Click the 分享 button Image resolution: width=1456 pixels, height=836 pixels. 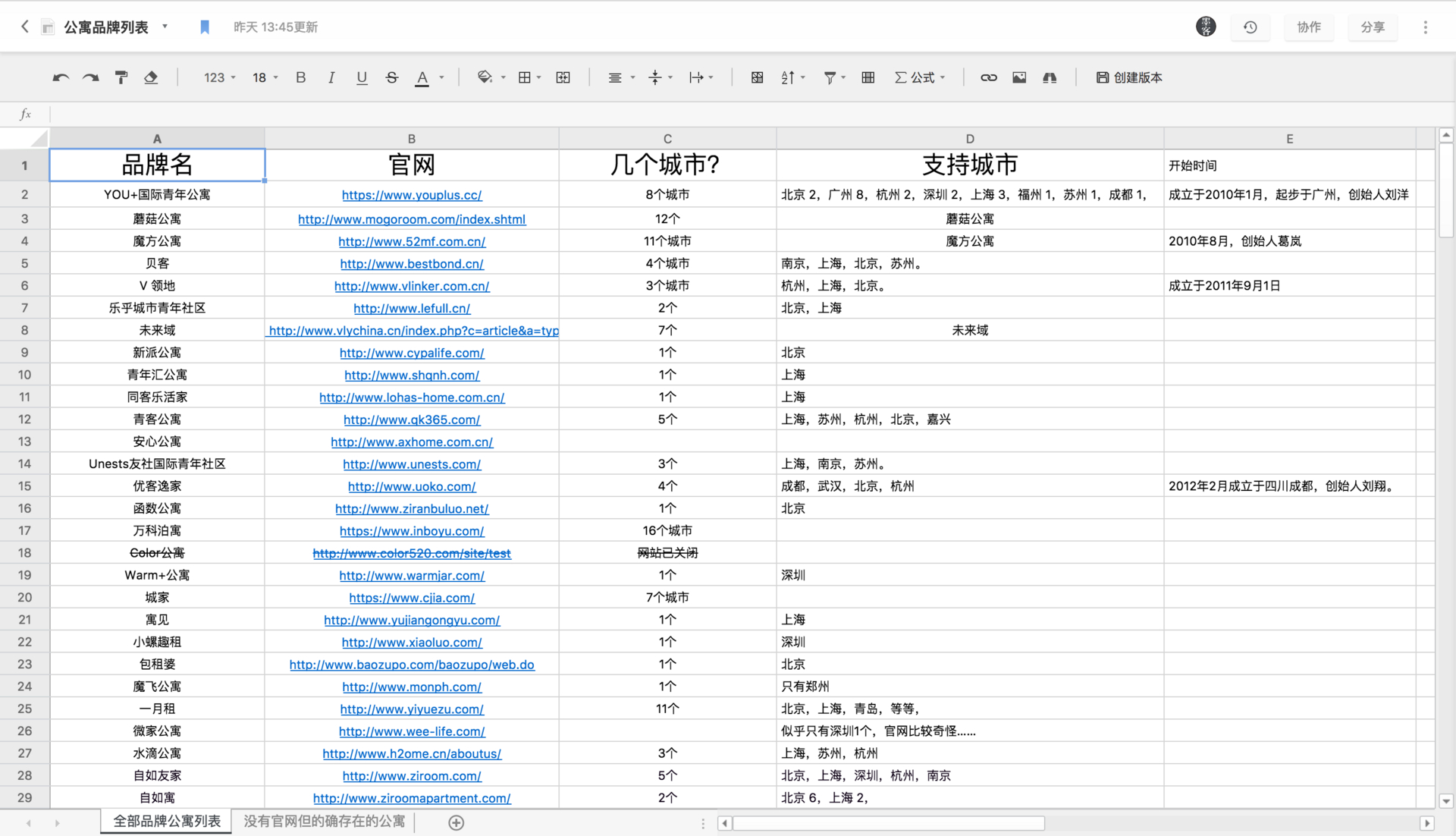[1373, 27]
